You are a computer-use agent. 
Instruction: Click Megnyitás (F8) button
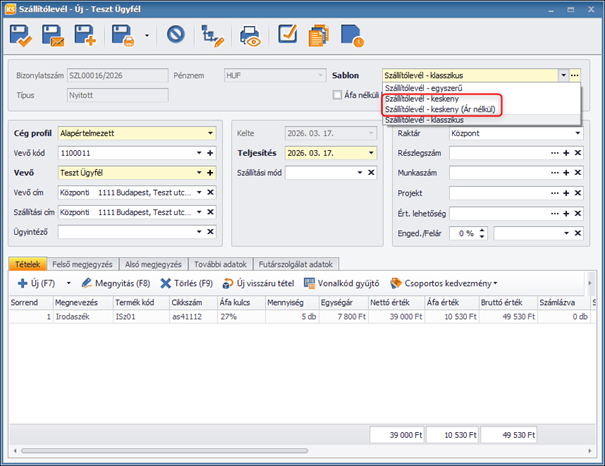point(116,283)
